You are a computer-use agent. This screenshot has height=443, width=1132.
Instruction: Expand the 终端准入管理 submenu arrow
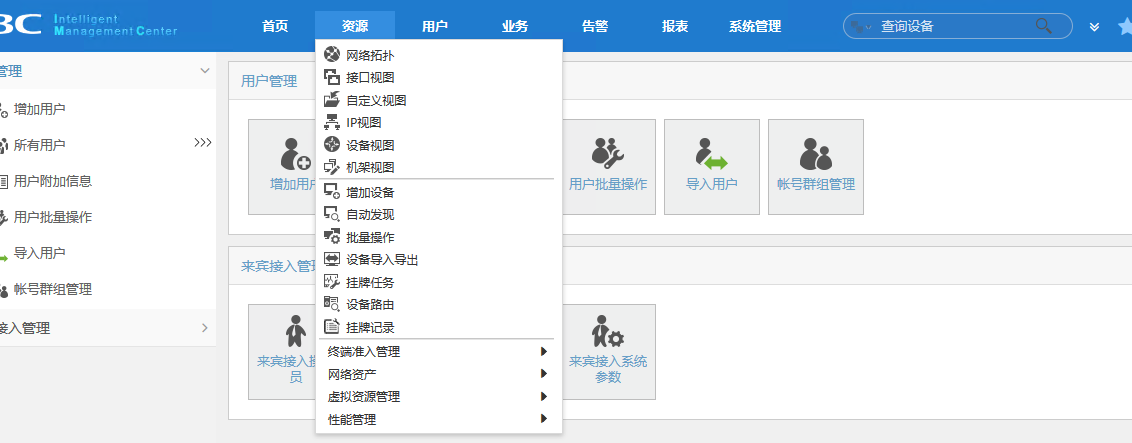pos(543,351)
